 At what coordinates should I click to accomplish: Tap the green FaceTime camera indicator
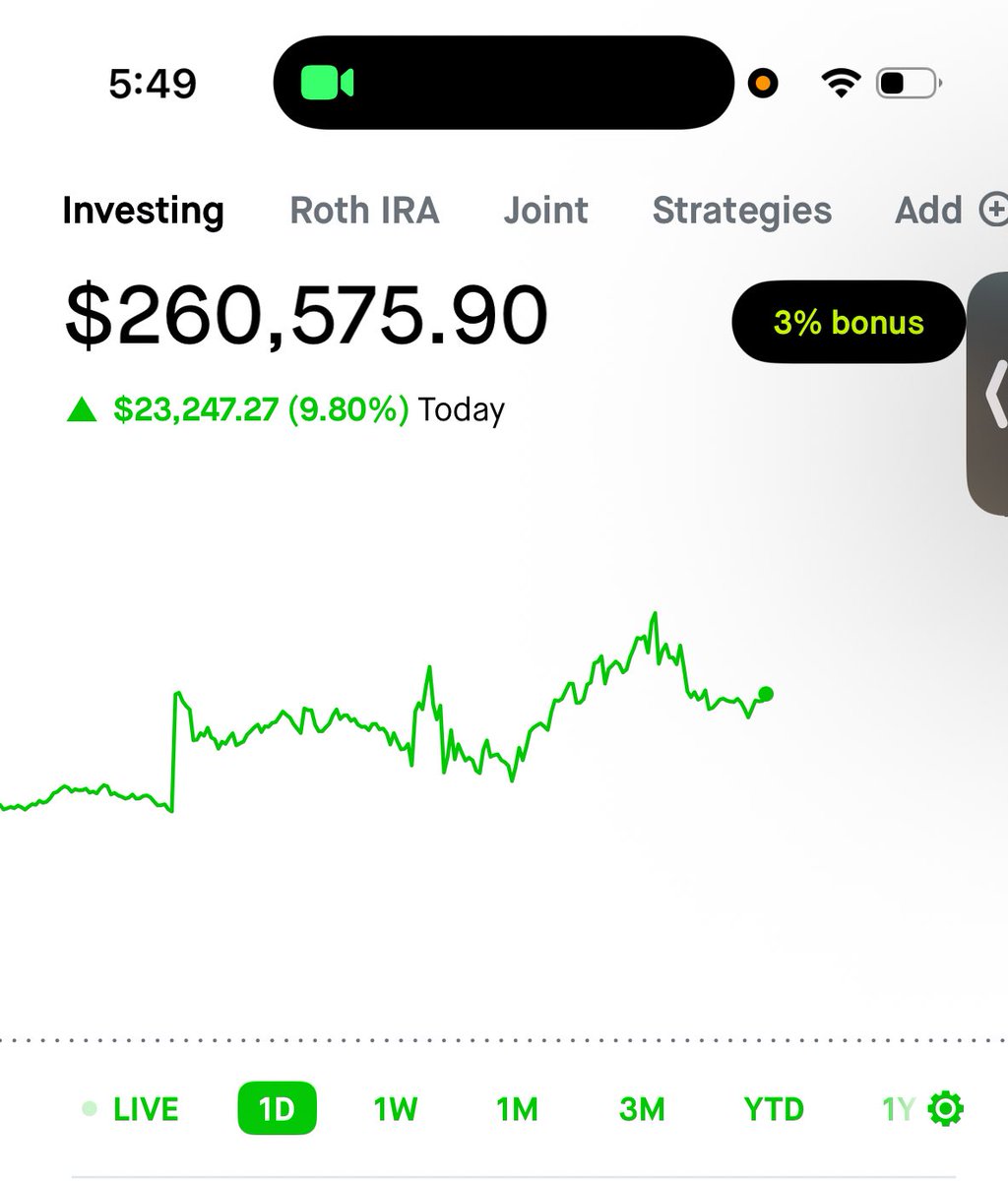pos(327,83)
